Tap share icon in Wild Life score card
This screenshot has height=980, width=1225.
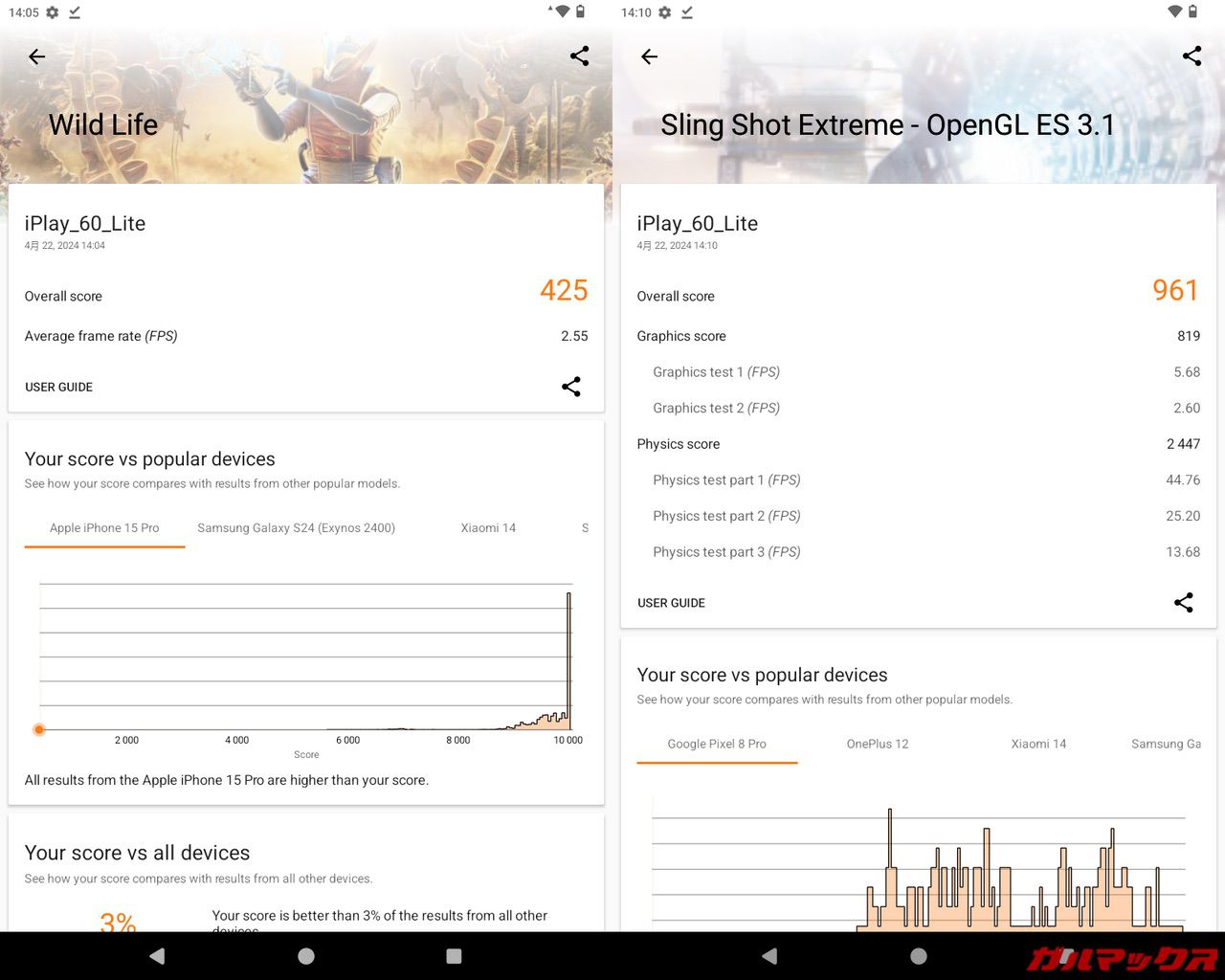(x=571, y=387)
